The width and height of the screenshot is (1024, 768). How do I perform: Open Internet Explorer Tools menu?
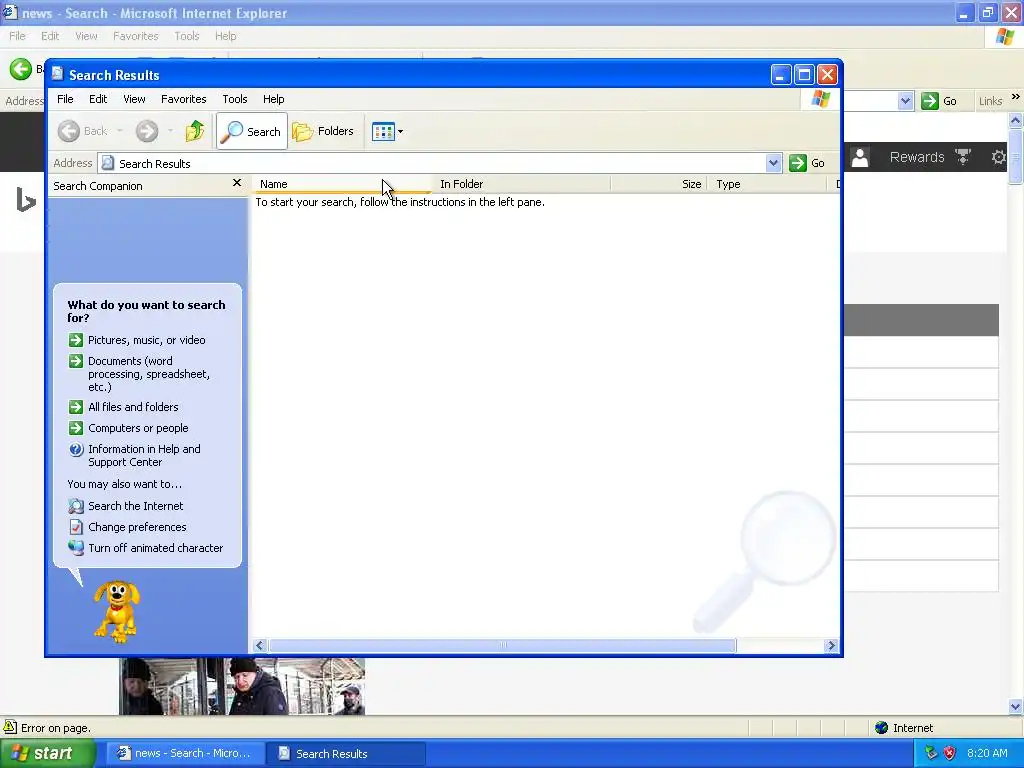(187, 36)
